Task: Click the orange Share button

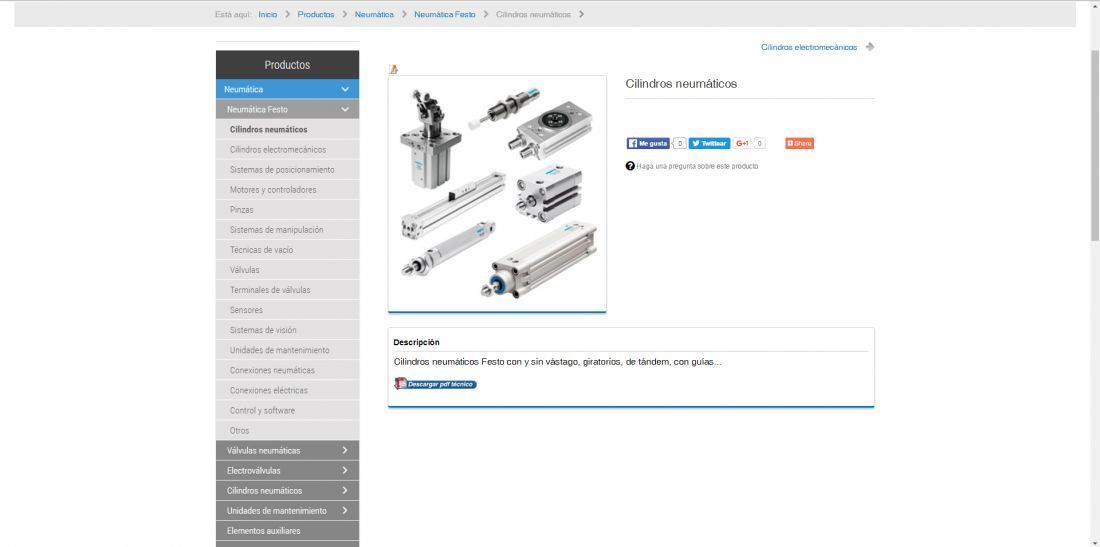Action: point(800,143)
